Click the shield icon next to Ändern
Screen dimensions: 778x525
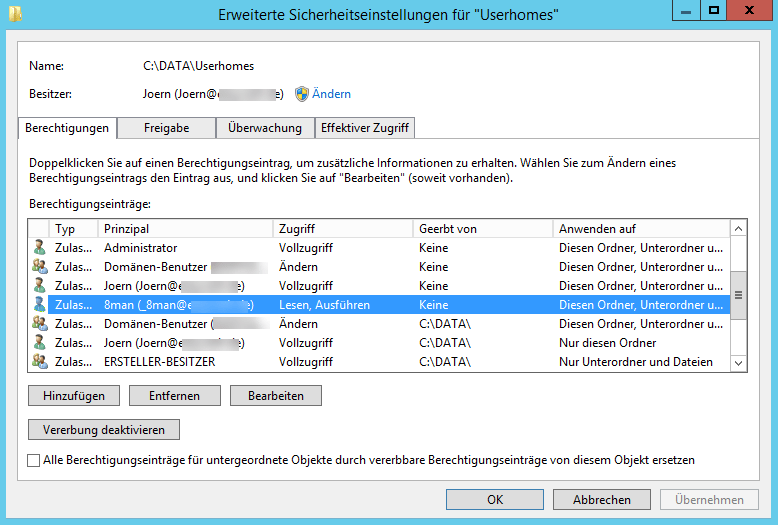point(301,94)
